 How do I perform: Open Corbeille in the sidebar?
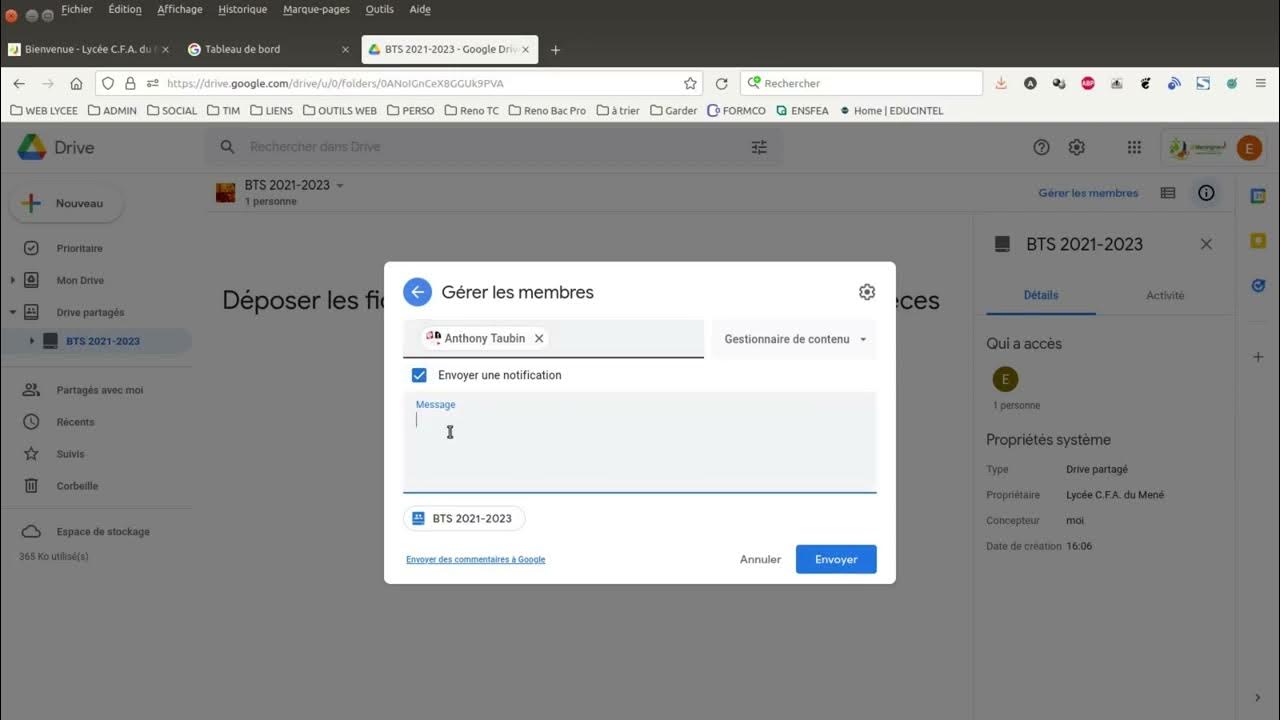[77, 486]
